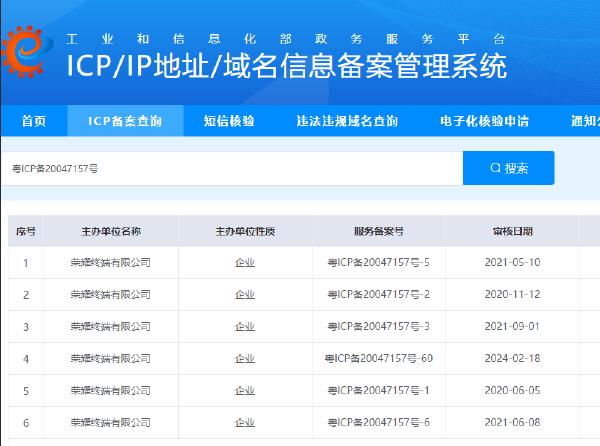Click 主办单位性质 column header
The width and height of the screenshot is (600, 446).
(x=245, y=231)
